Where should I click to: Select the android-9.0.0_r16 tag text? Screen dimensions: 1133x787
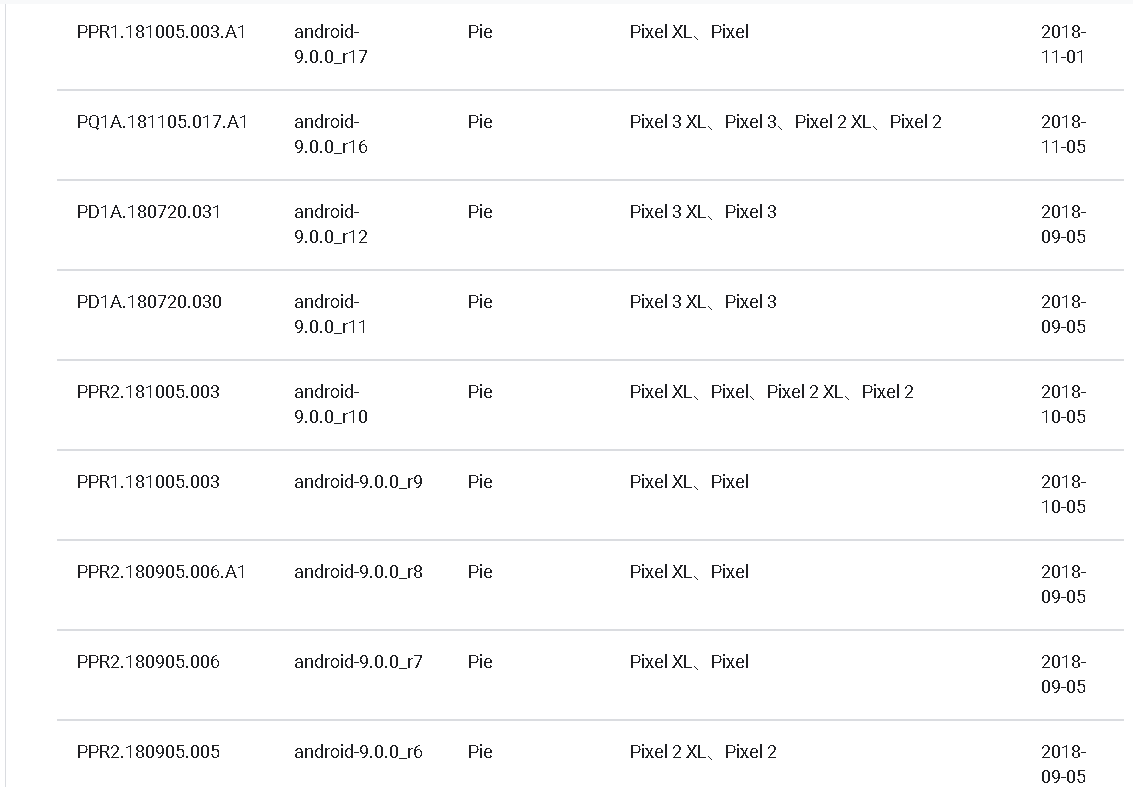pyautogui.click(x=331, y=134)
